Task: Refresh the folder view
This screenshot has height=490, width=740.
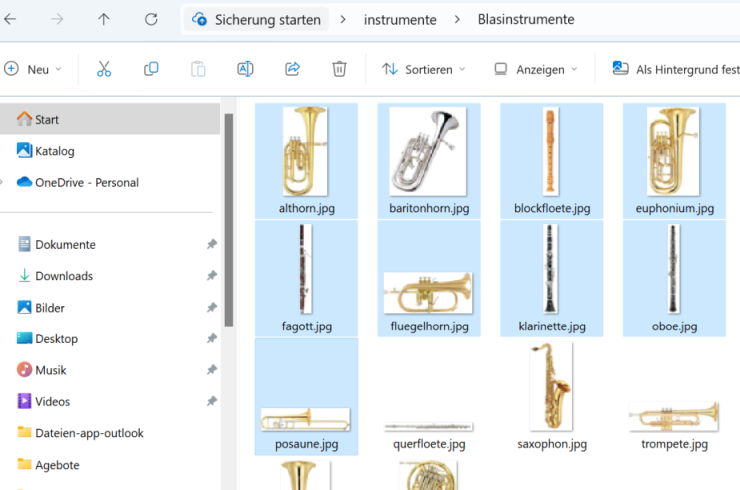Action: pyautogui.click(x=151, y=19)
